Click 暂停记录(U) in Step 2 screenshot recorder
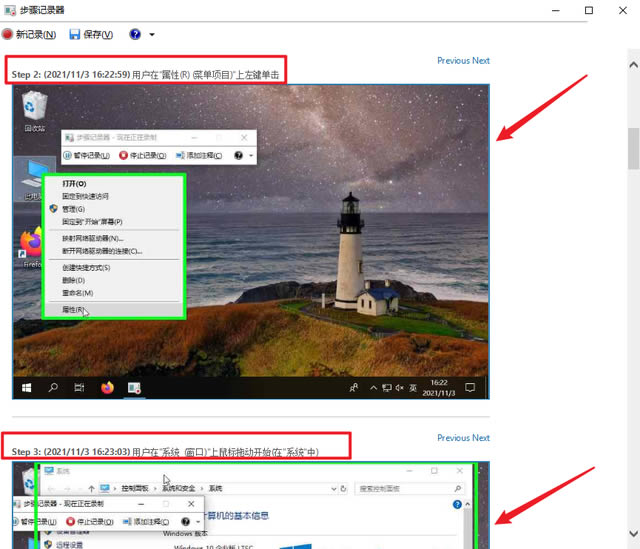Screen dimensions: 640x549 (x=87, y=156)
